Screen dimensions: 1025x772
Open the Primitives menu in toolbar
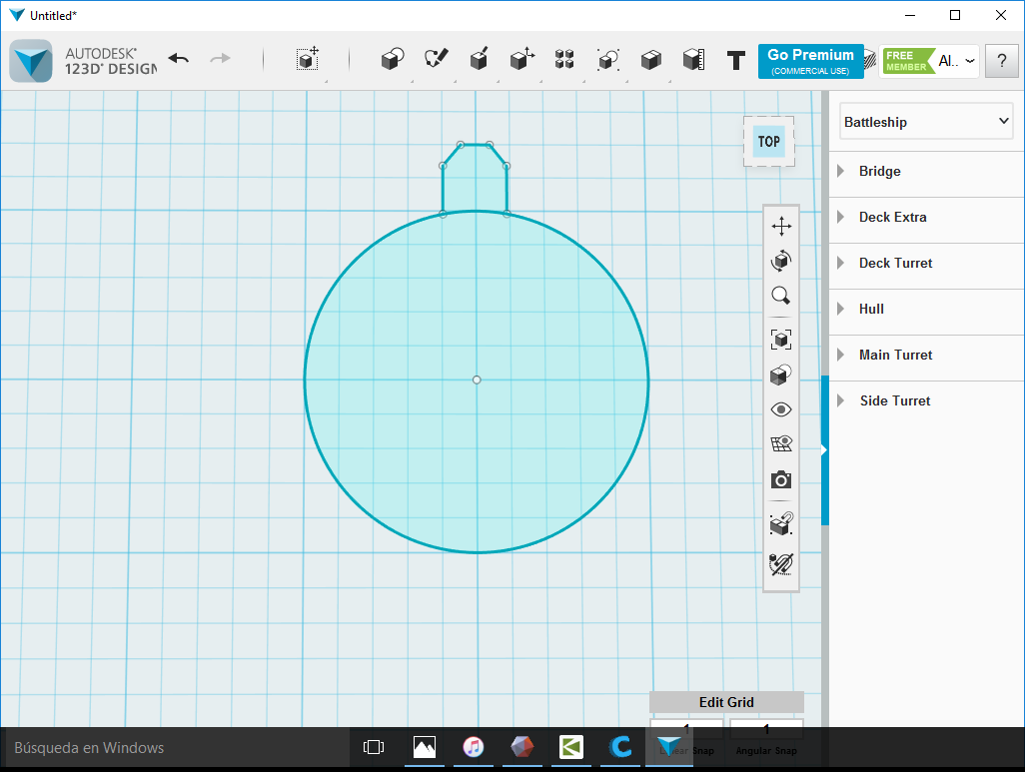(x=392, y=59)
